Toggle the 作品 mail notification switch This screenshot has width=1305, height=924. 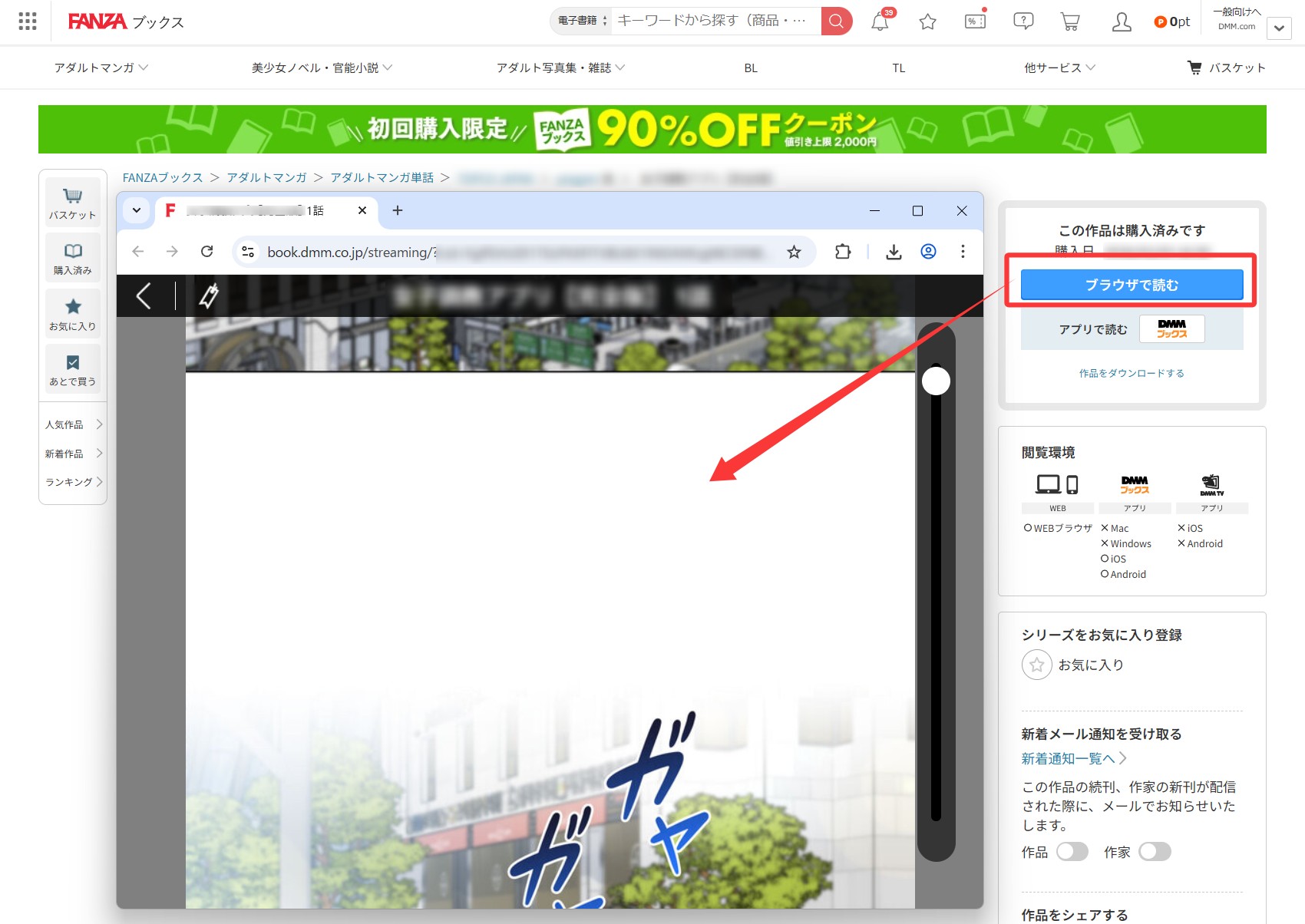[1072, 852]
